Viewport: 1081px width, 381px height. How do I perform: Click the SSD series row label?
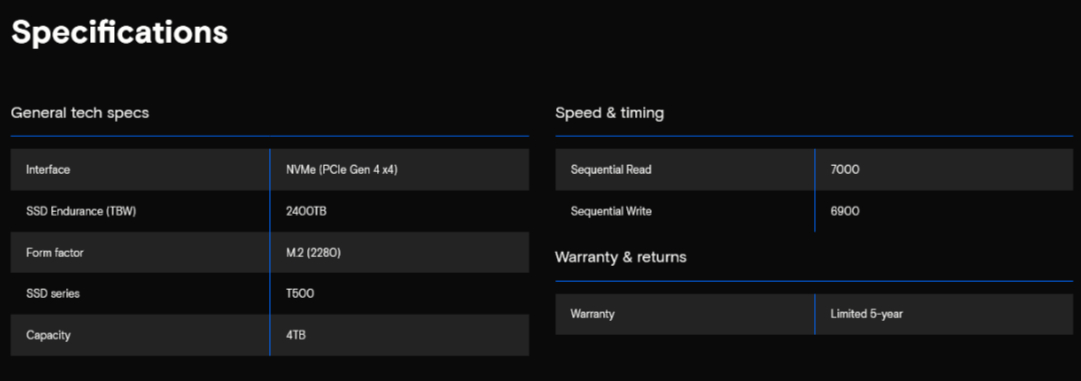point(52,294)
